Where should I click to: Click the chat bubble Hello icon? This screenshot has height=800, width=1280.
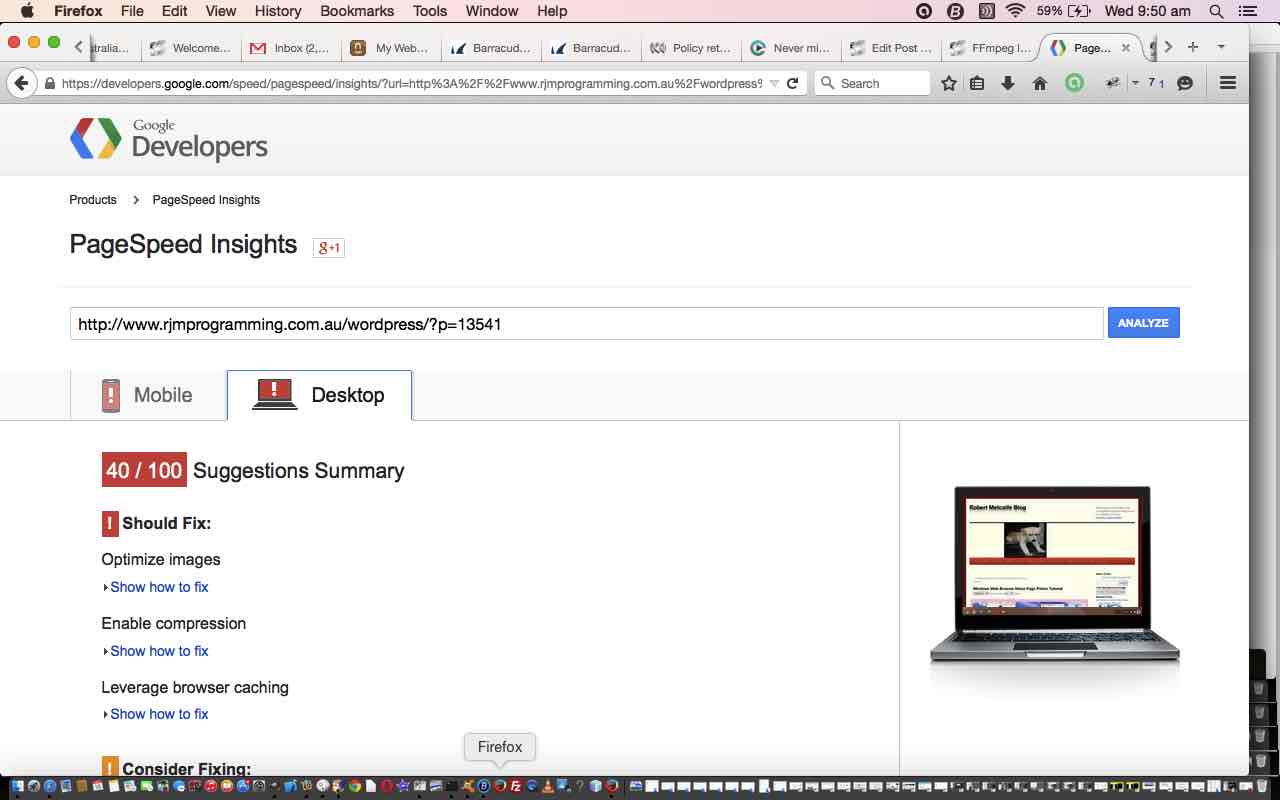pyautogui.click(x=1186, y=84)
